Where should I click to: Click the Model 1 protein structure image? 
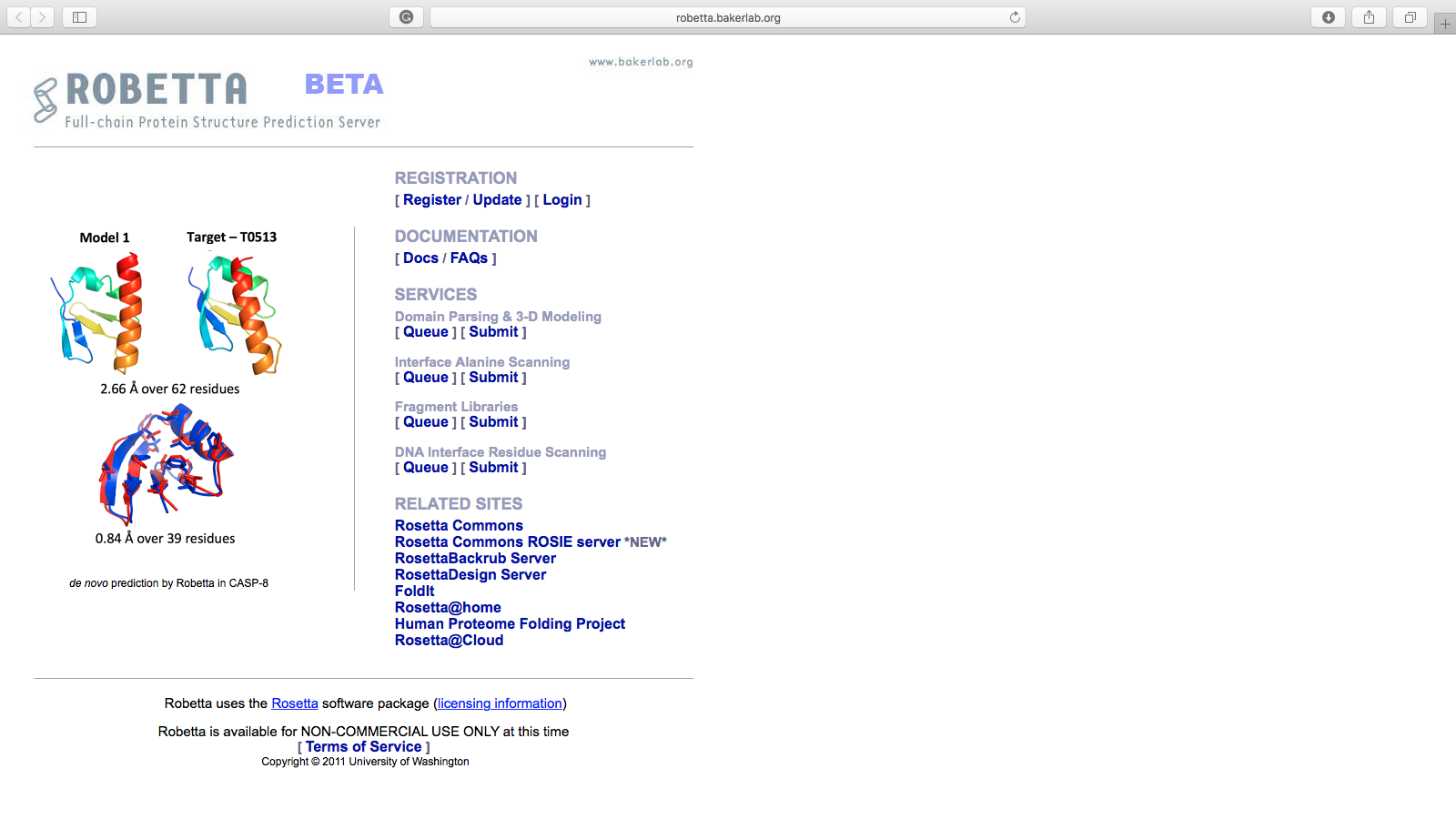point(97,312)
